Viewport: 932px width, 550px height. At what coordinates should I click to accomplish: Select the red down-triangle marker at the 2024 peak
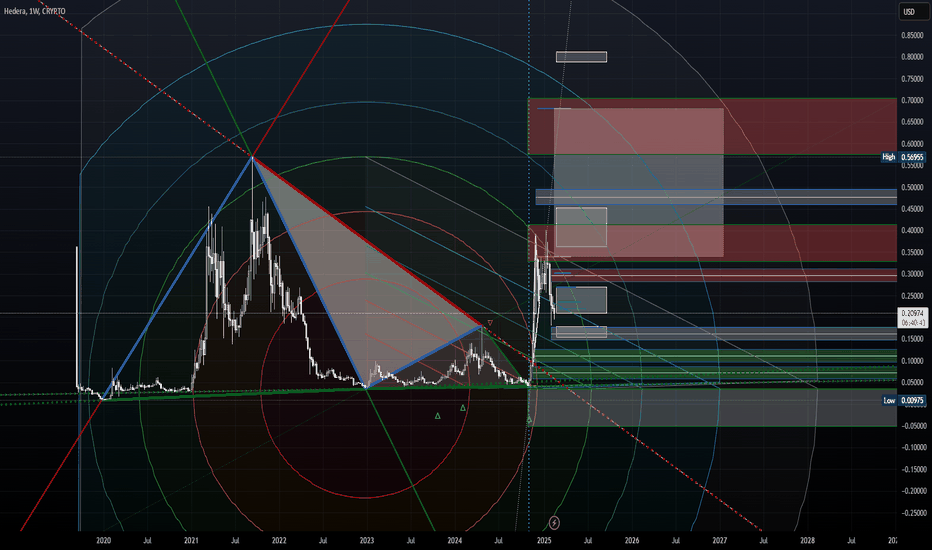[490, 323]
